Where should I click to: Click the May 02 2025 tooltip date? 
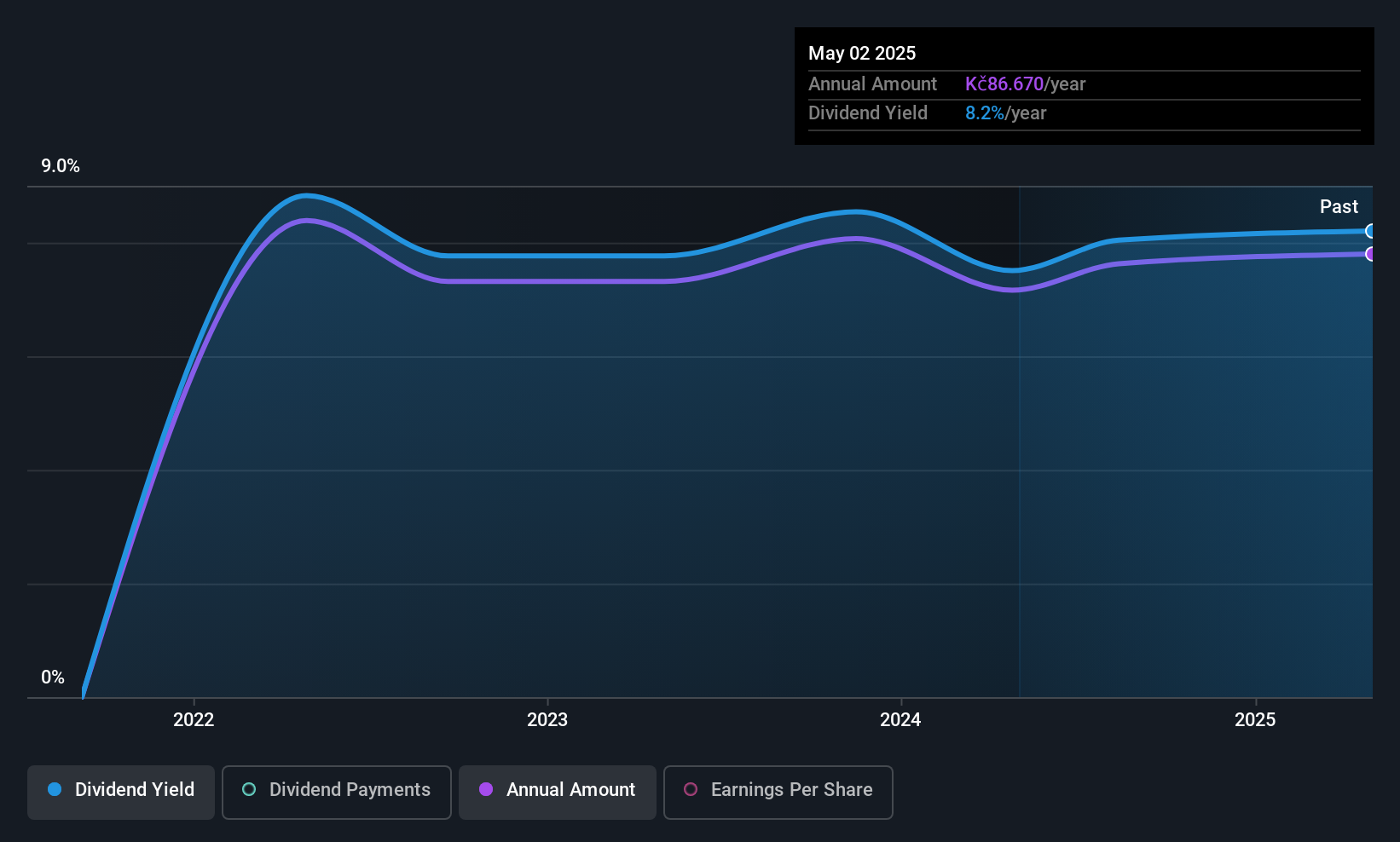[862, 53]
